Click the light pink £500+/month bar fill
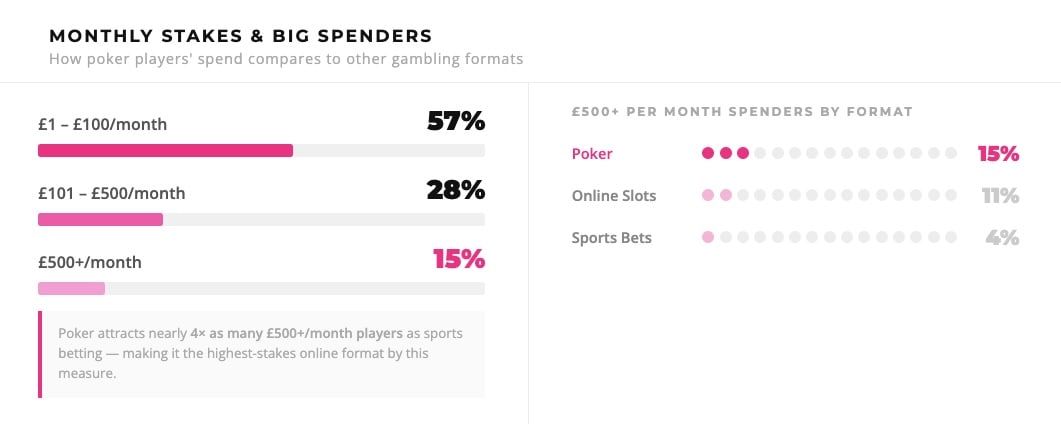Screen dimensions: 1061x424 coord(71,288)
